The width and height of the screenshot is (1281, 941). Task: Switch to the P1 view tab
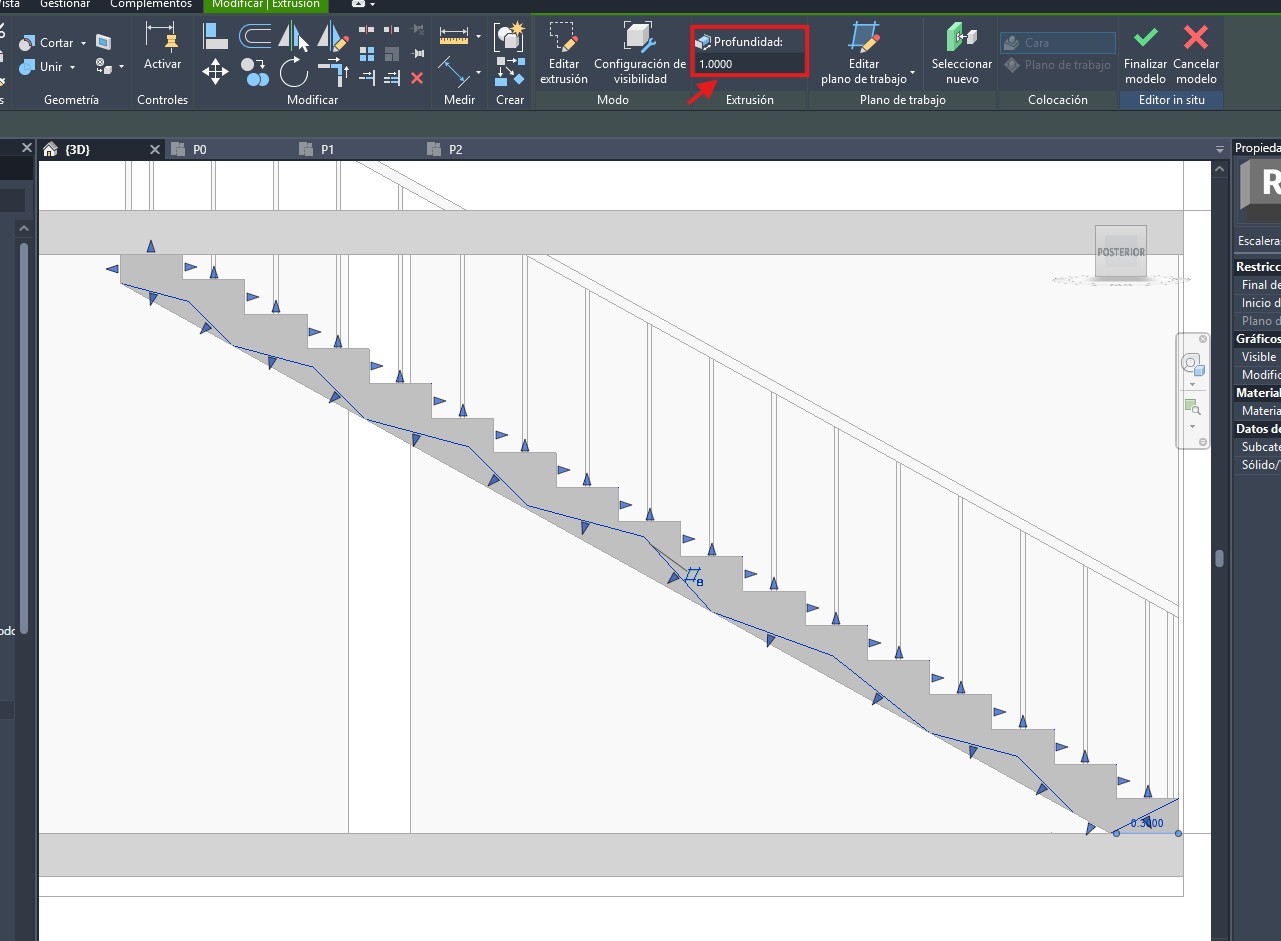tap(327, 150)
